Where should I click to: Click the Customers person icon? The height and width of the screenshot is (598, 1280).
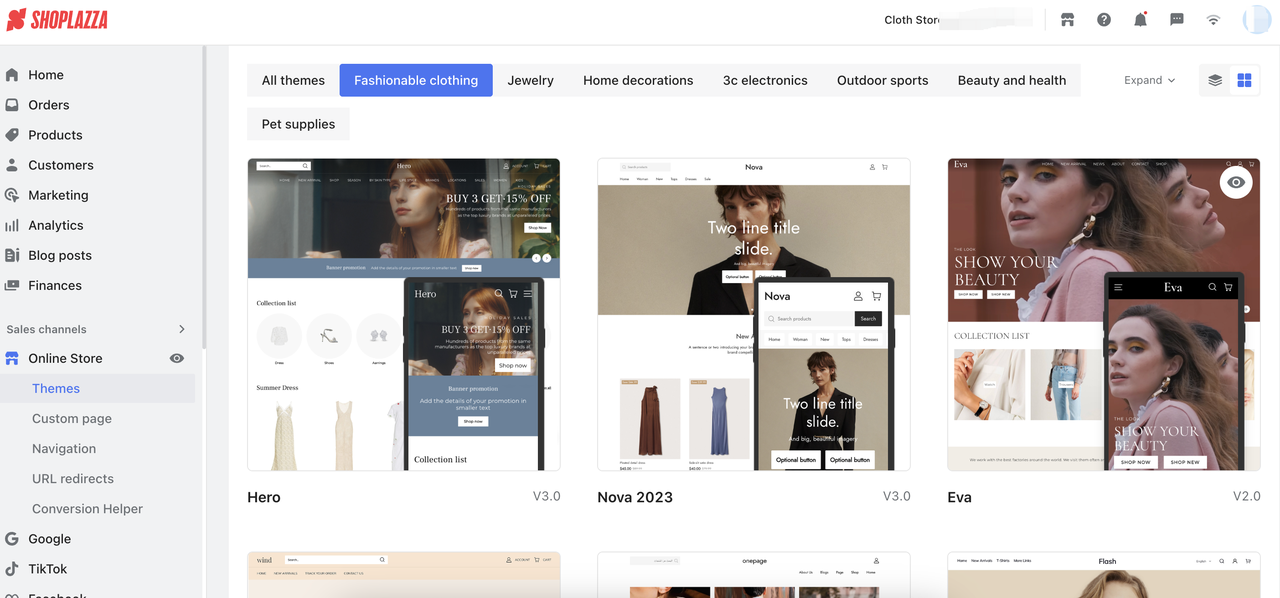pos(12,165)
